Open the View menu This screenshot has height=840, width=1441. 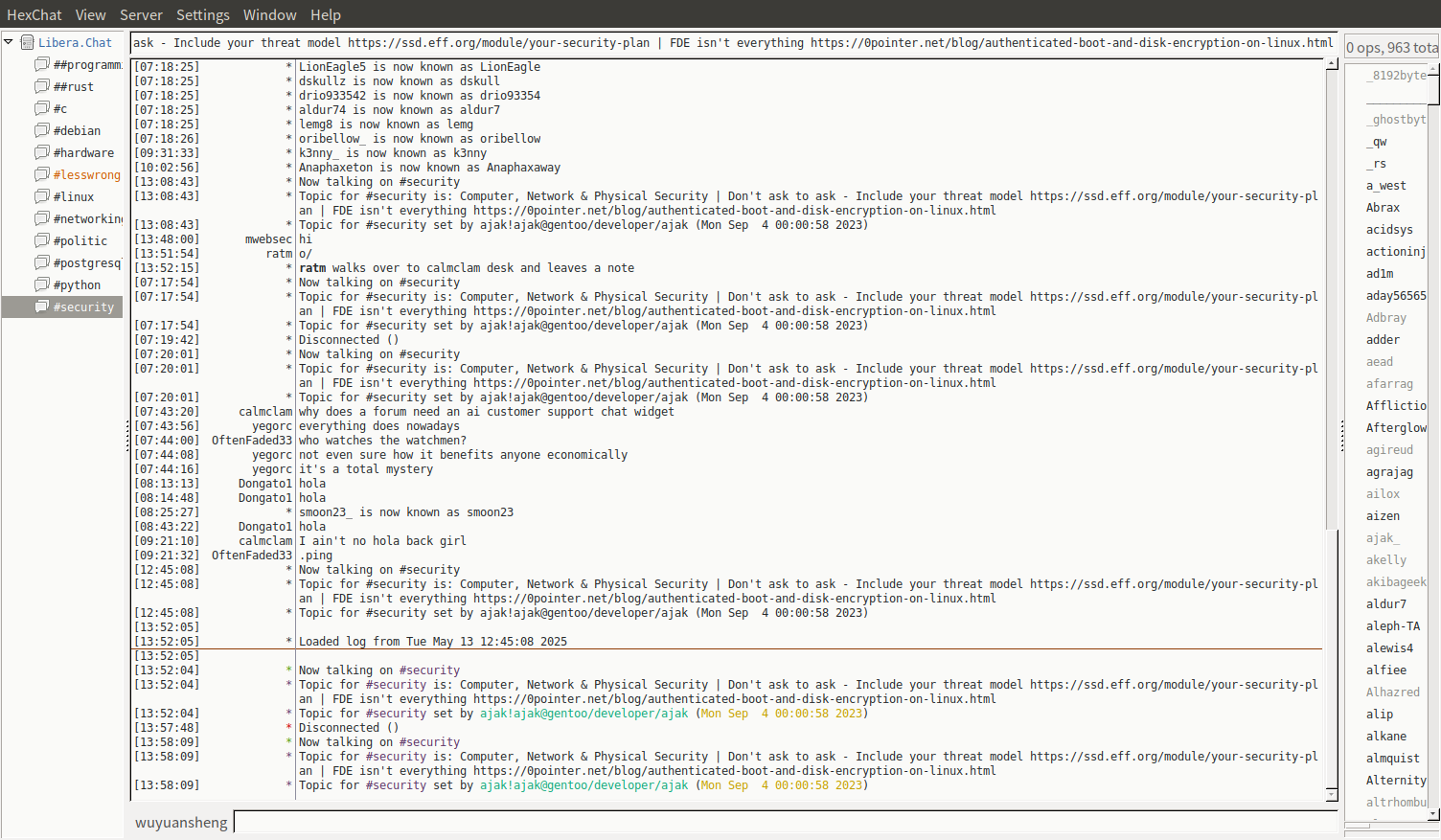[91, 15]
